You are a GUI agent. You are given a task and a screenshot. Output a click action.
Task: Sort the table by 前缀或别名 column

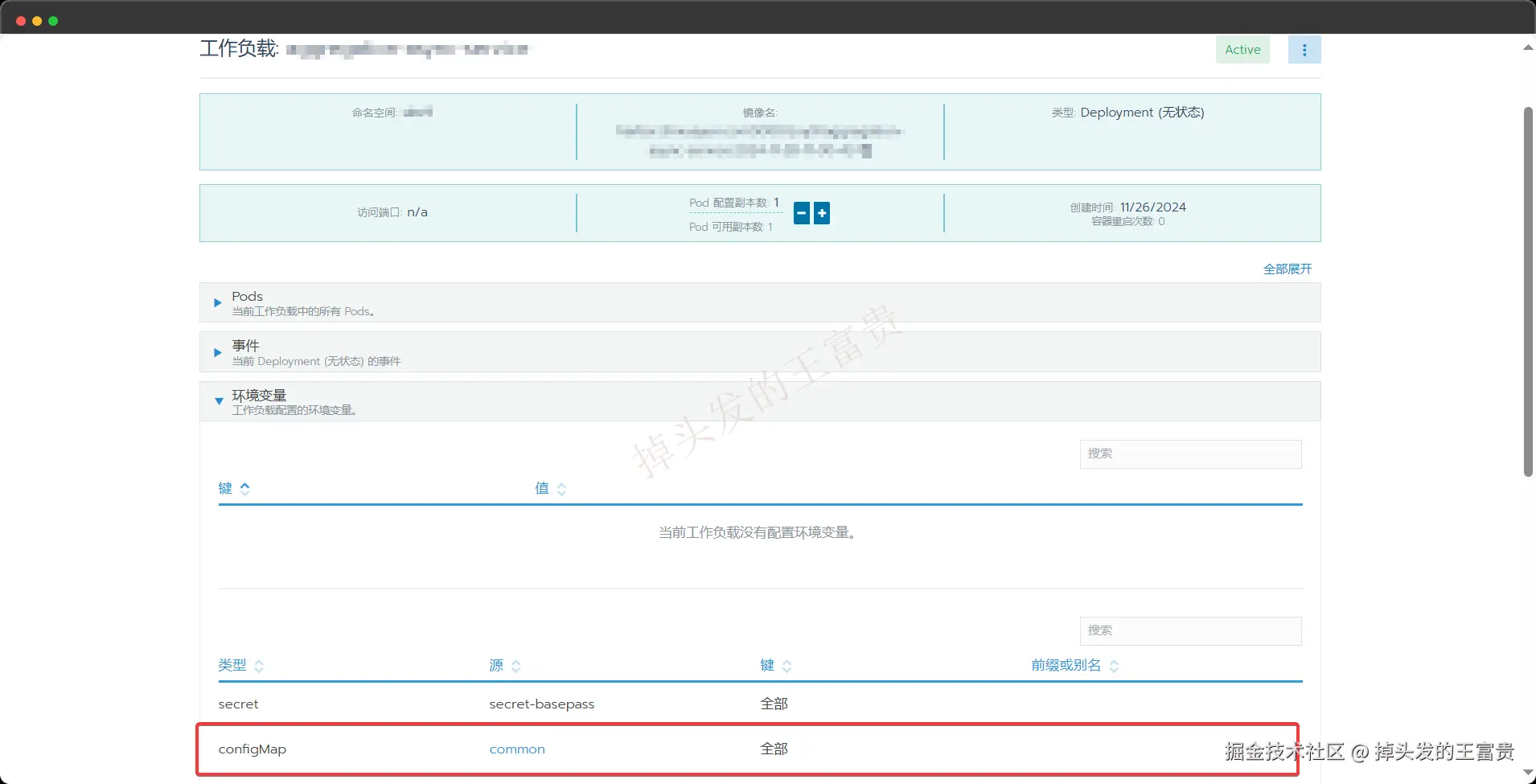[1075, 665]
